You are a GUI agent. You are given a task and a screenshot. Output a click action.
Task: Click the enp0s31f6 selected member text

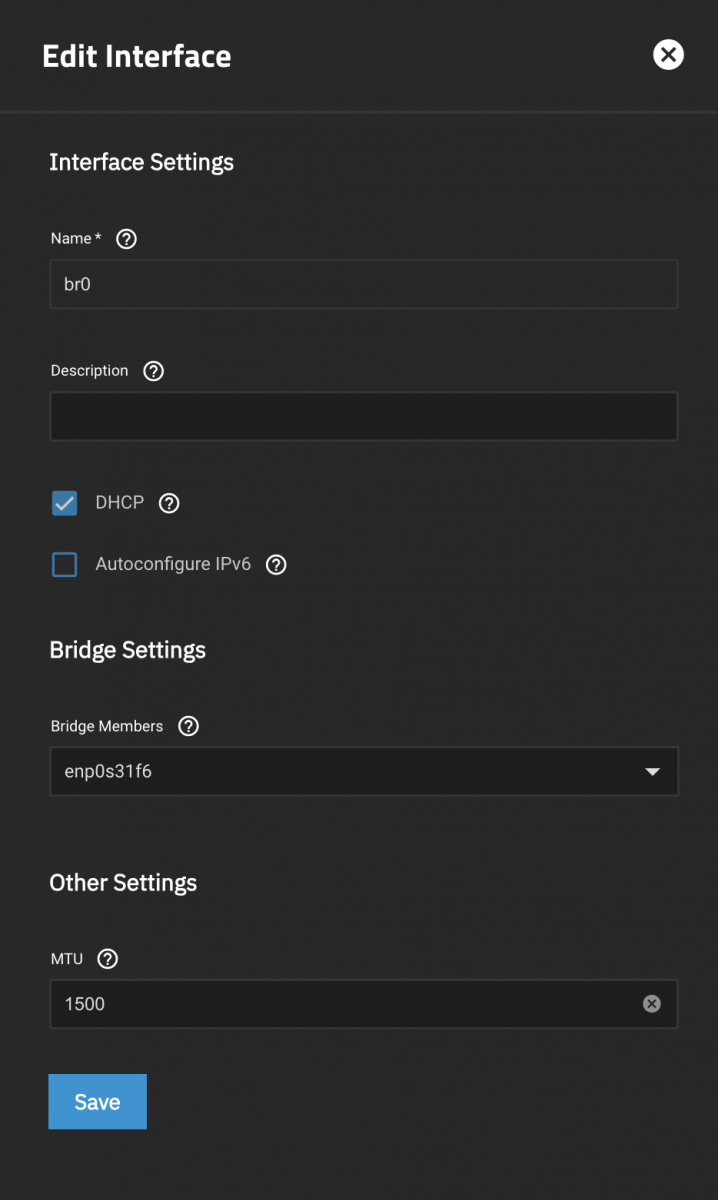108,771
